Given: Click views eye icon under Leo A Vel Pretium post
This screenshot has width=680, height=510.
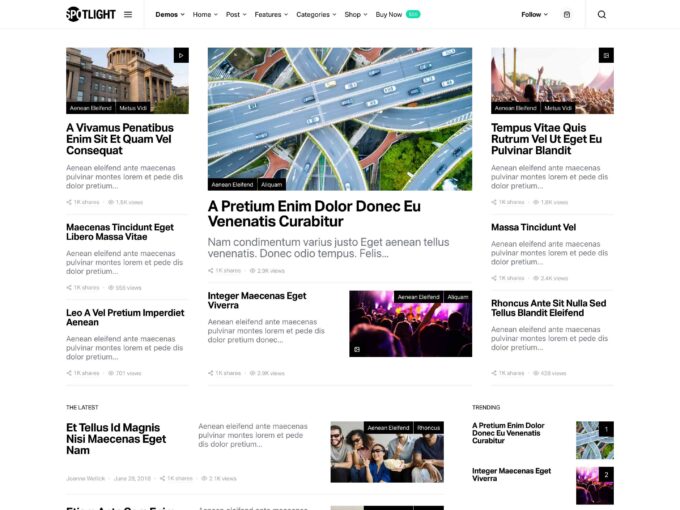Looking at the screenshot, I should (x=111, y=373).
